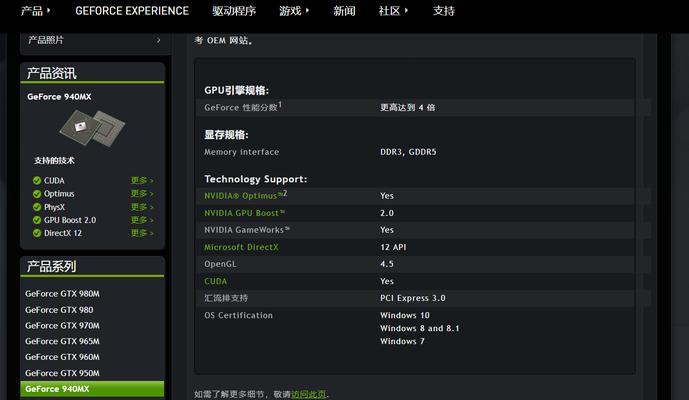
Task: Click the PhysX green check icon
Action: tap(37, 207)
